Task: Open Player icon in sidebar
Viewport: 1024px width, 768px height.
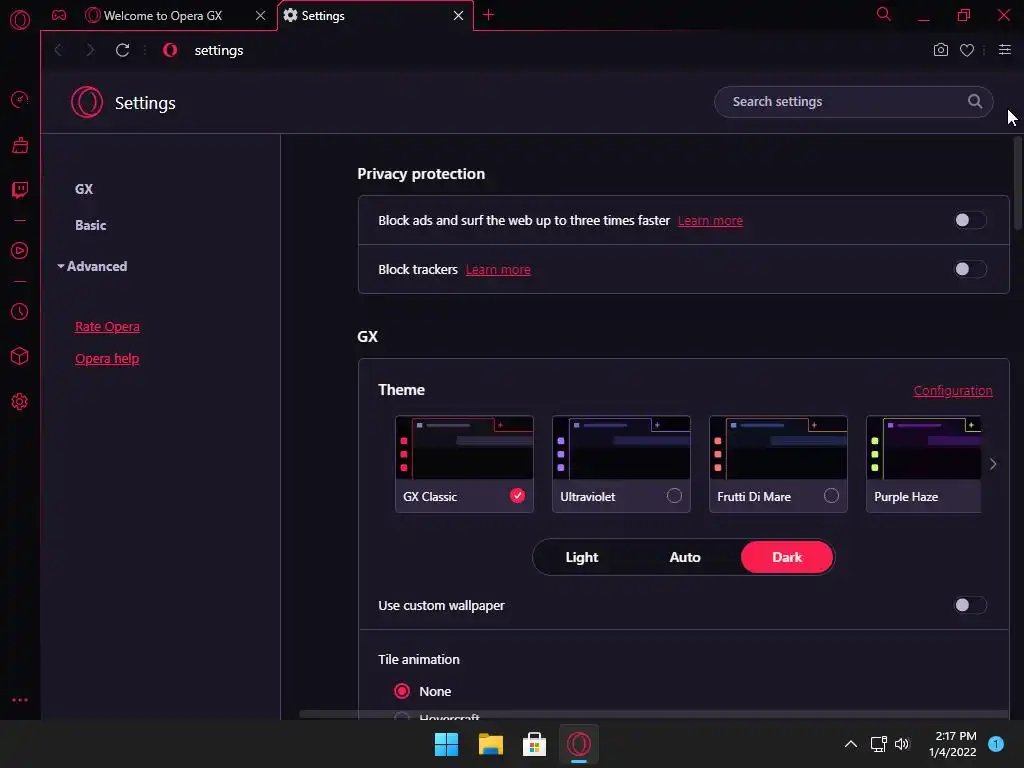Action: tap(20, 251)
